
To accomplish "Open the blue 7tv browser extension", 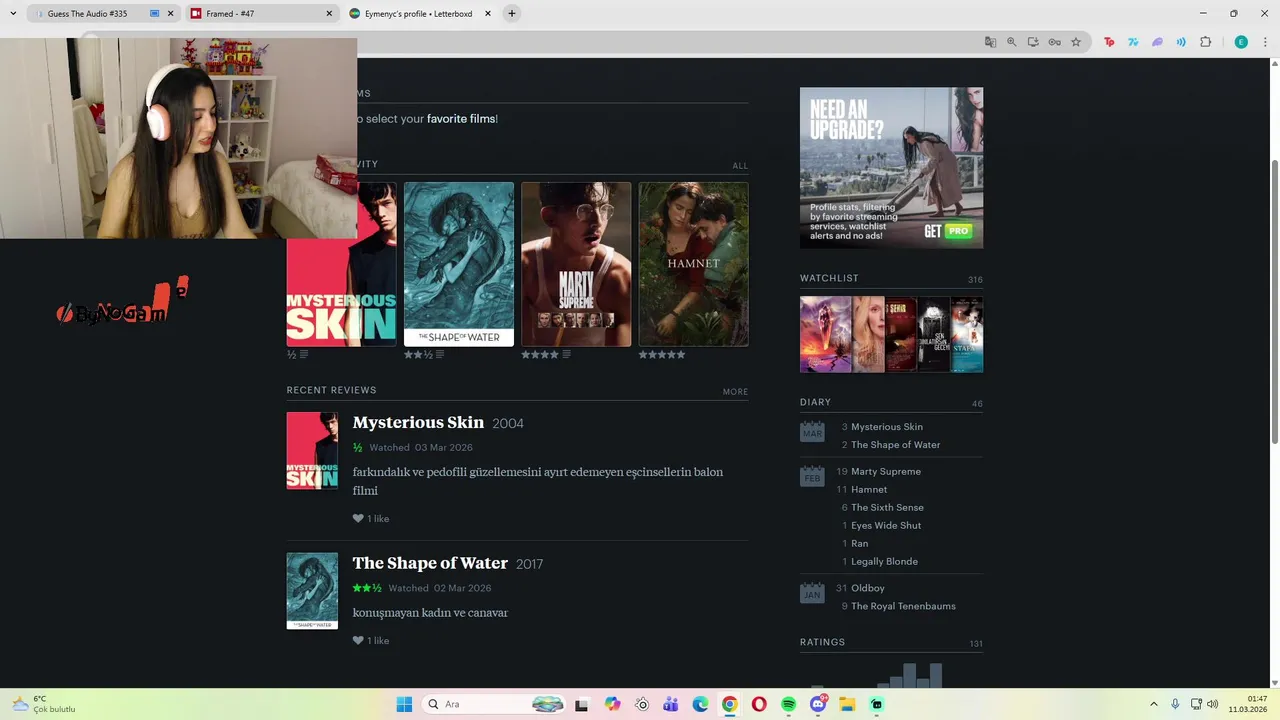I will pyautogui.click(x=1133, y=42).
